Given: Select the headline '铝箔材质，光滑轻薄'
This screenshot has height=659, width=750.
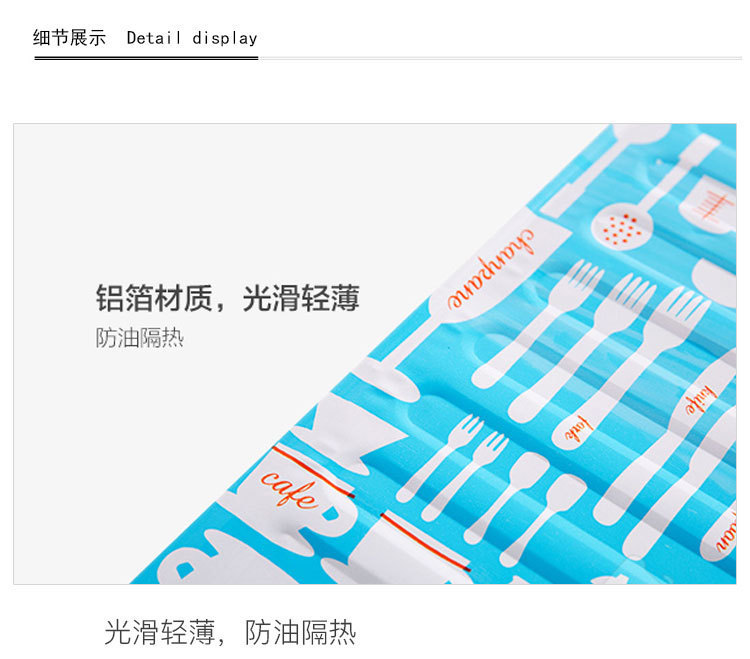Looking at the screenshot, I should [x=228, y=298].
